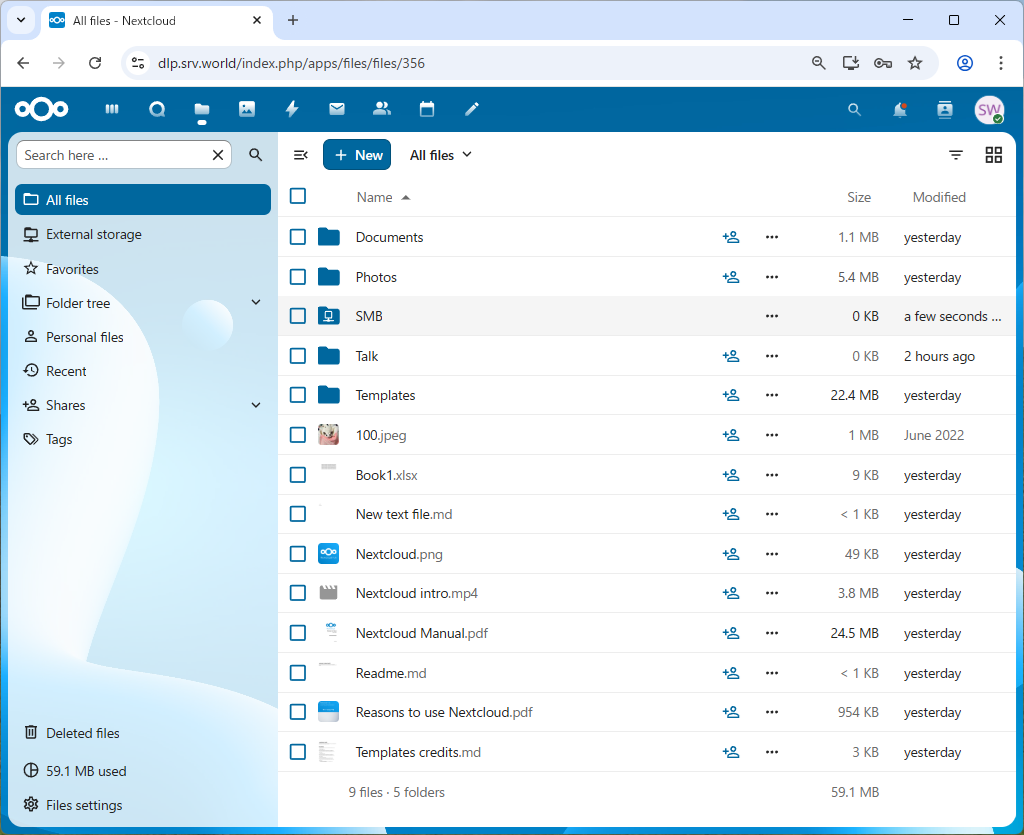This screenshot has height=835, width=1024.
Task: Clear the sidebar search field
Action: (x=218, y=155)
